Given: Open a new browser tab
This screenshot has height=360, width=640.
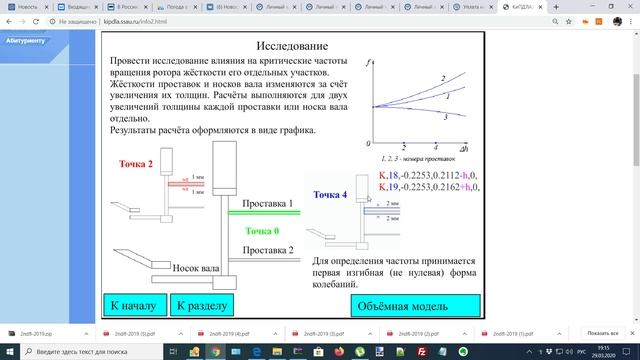Looking at the screenshot, I should 556,7.
